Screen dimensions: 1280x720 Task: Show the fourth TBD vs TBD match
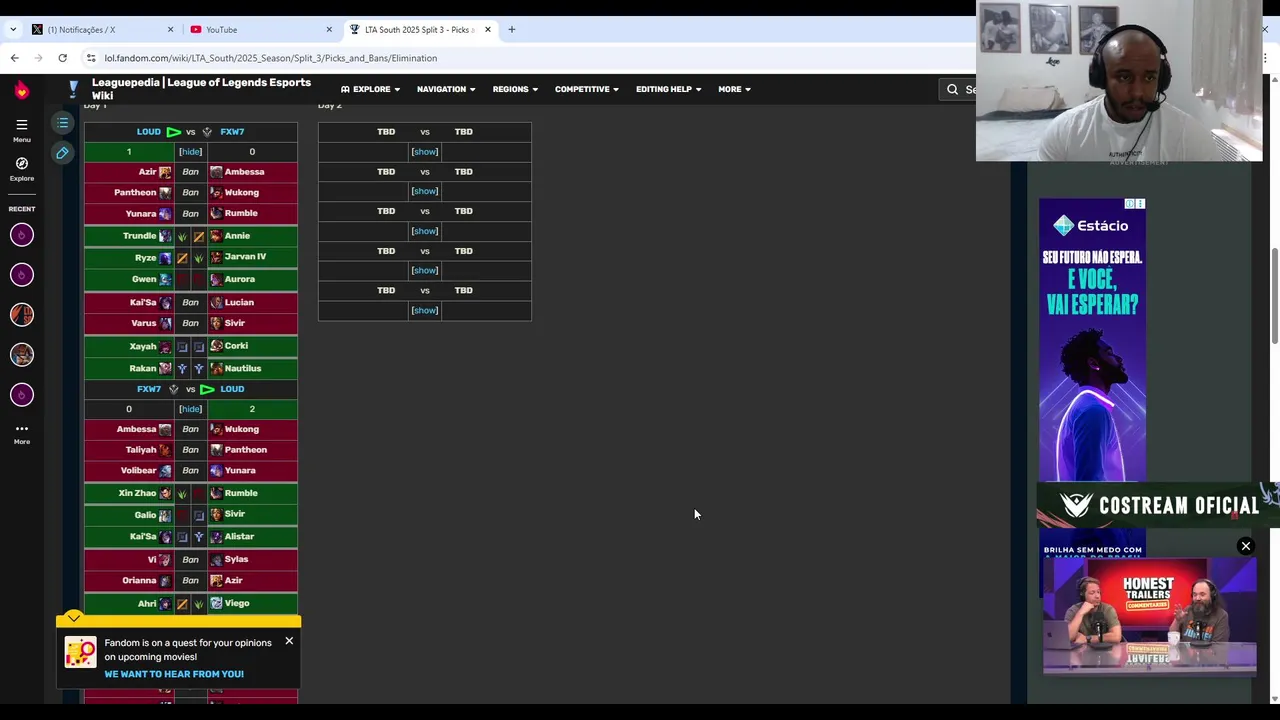click(424, 270)
